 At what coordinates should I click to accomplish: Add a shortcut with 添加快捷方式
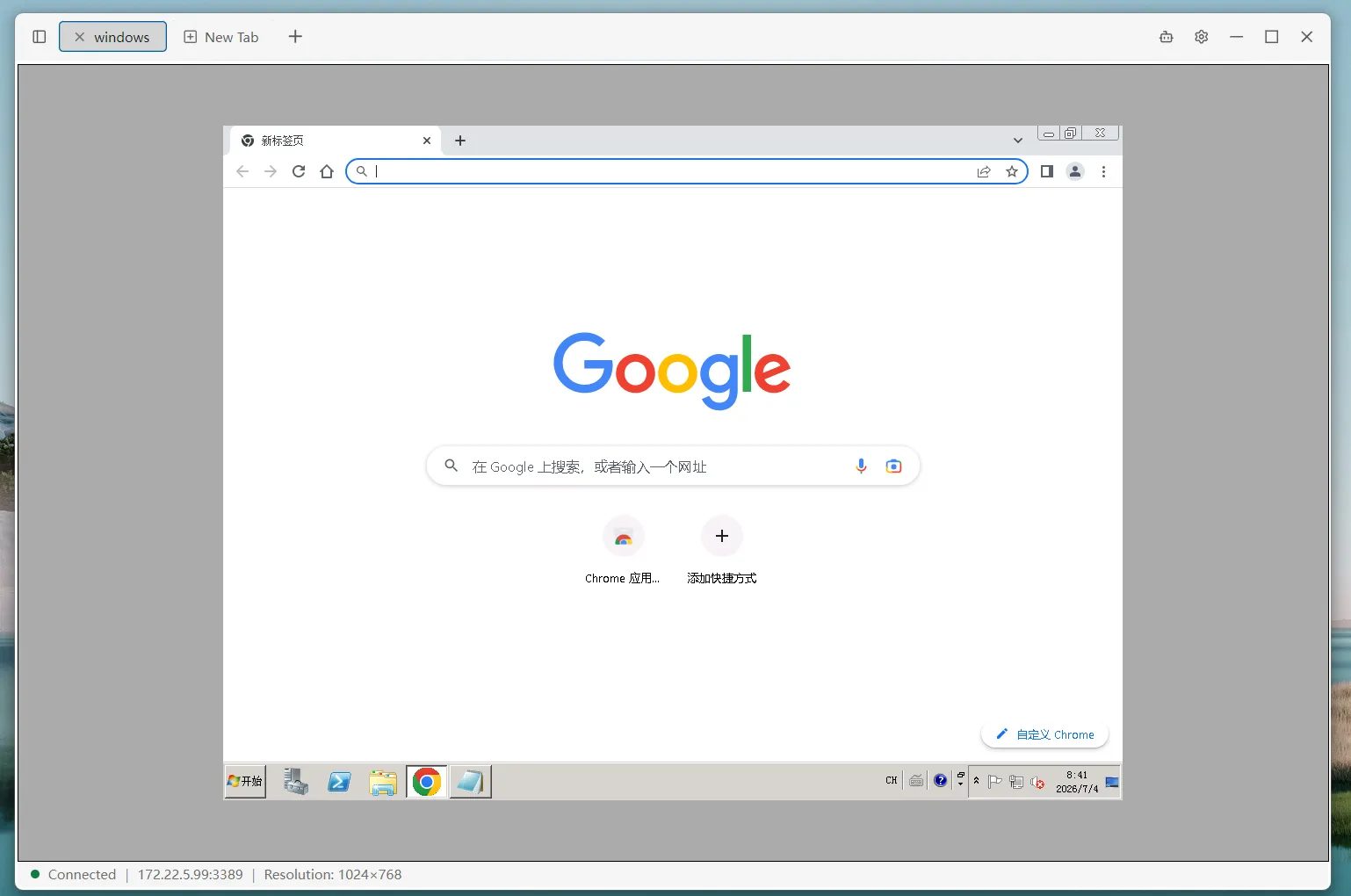(722, 550)
